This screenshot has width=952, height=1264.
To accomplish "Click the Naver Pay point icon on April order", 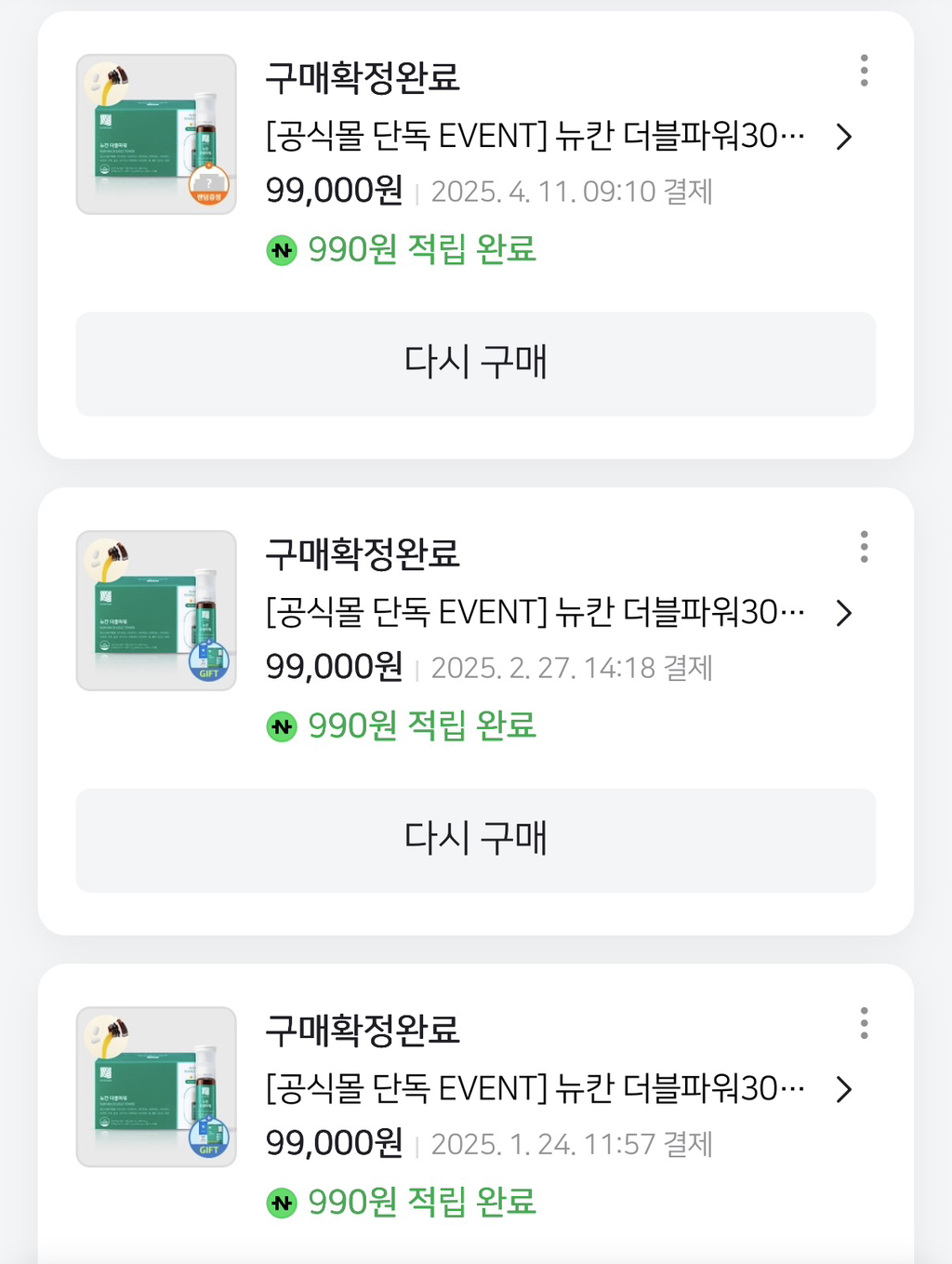I will [x=282, y=250].
